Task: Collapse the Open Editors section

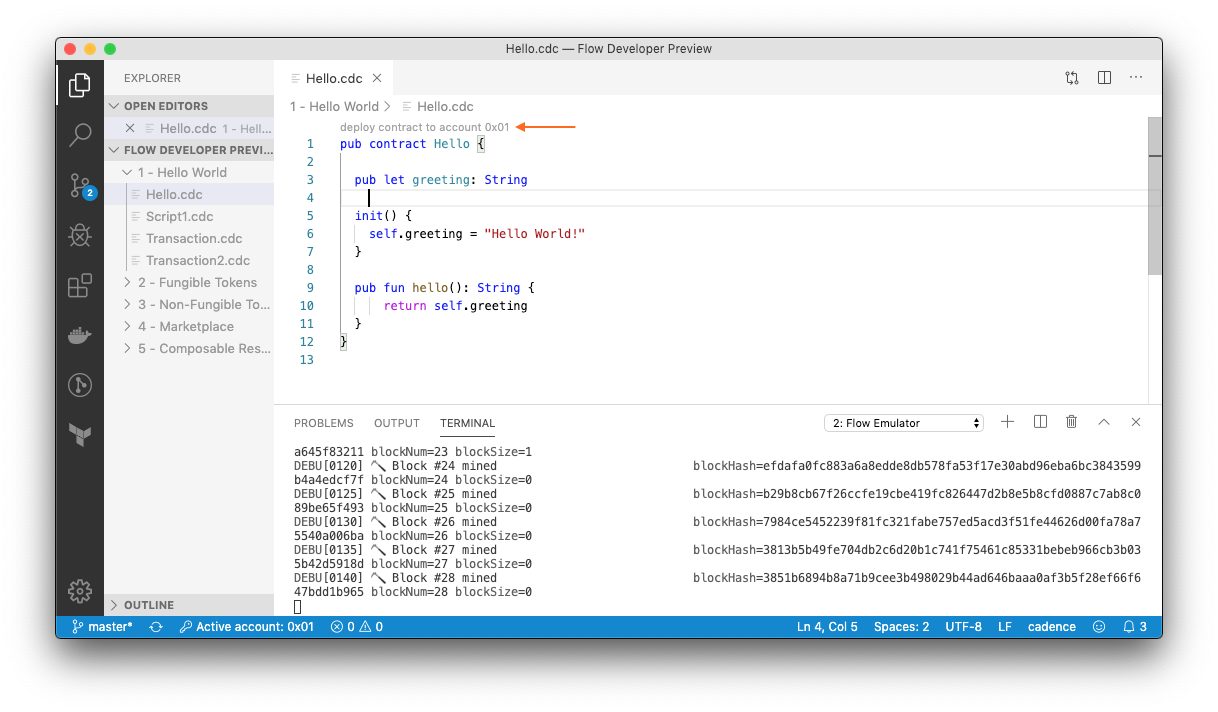Action: click(189, 106)
